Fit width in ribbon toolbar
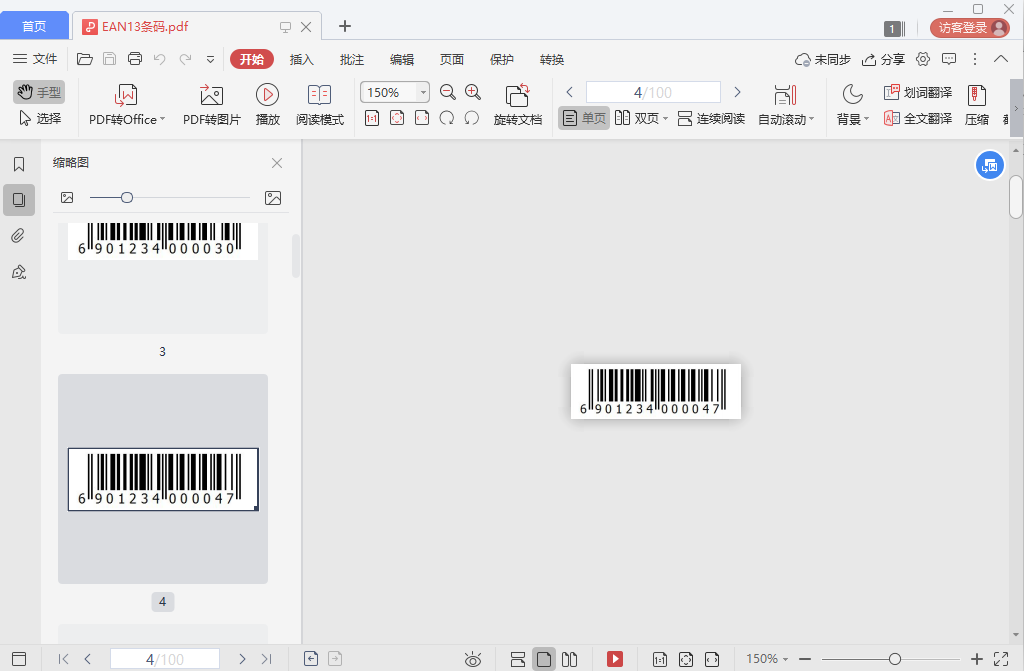The width and height of the screenshot is (1024, 671). 422,118
